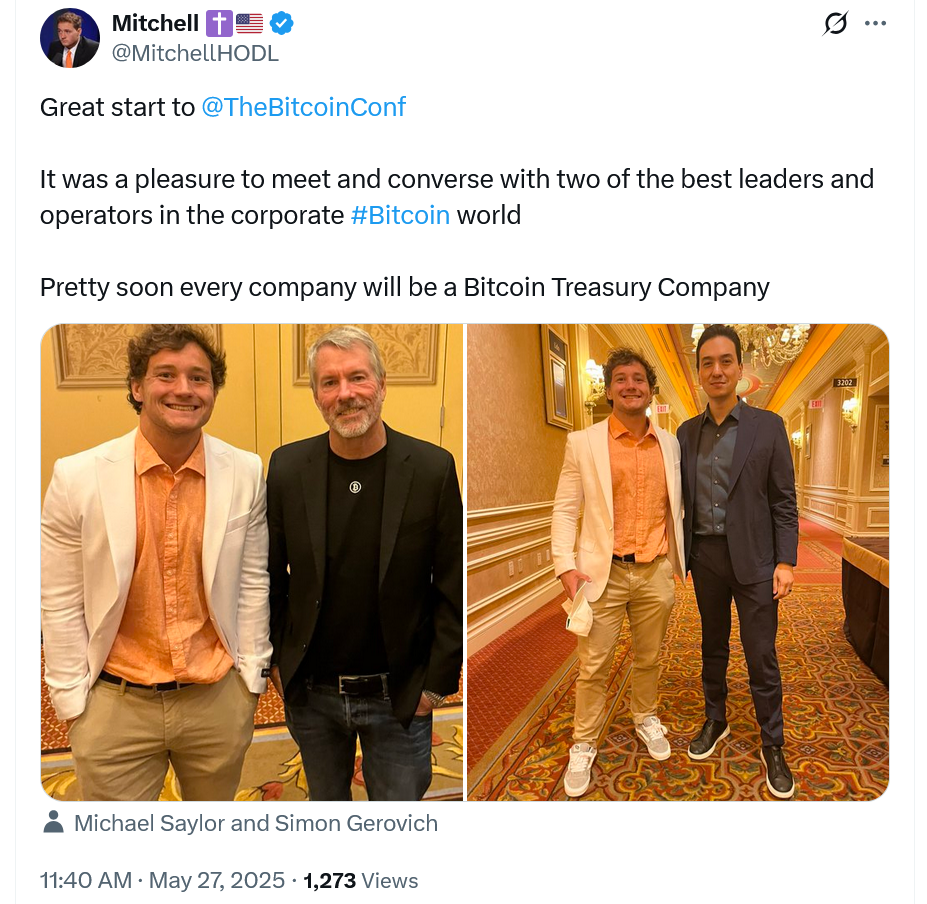Click the 11:40 AM May 27, 2025 timestamp
This screenshot has height=904, width=927.
(x=161, y=880)
